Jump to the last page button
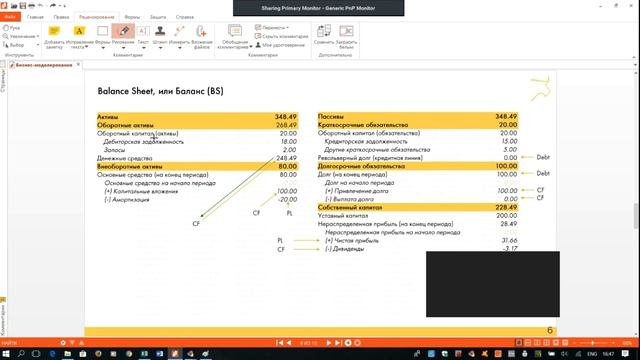 point(338,343)
